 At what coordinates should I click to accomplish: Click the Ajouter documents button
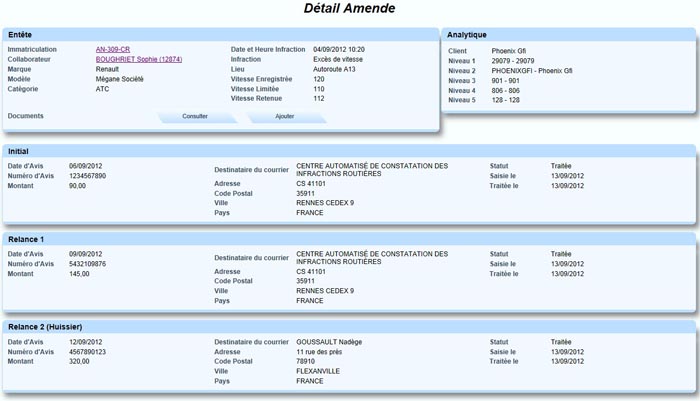click(285, 117)
